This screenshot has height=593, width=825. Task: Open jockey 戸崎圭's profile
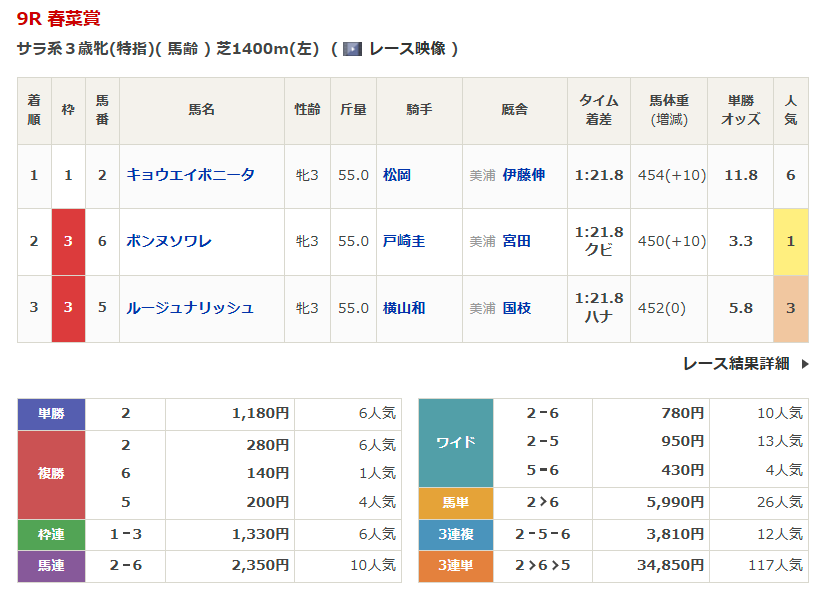404,241
